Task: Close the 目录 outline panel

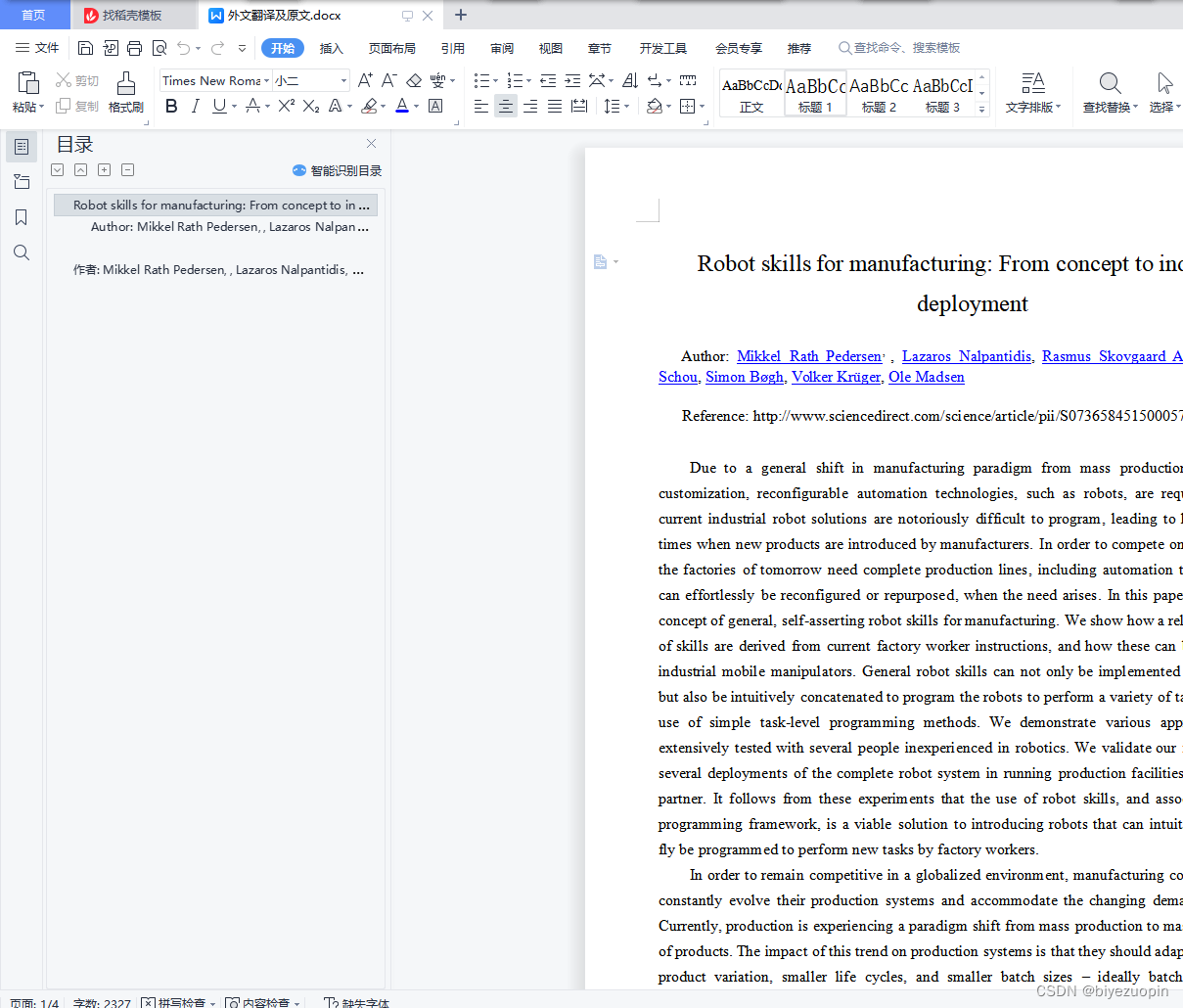Action: point(371,144)
